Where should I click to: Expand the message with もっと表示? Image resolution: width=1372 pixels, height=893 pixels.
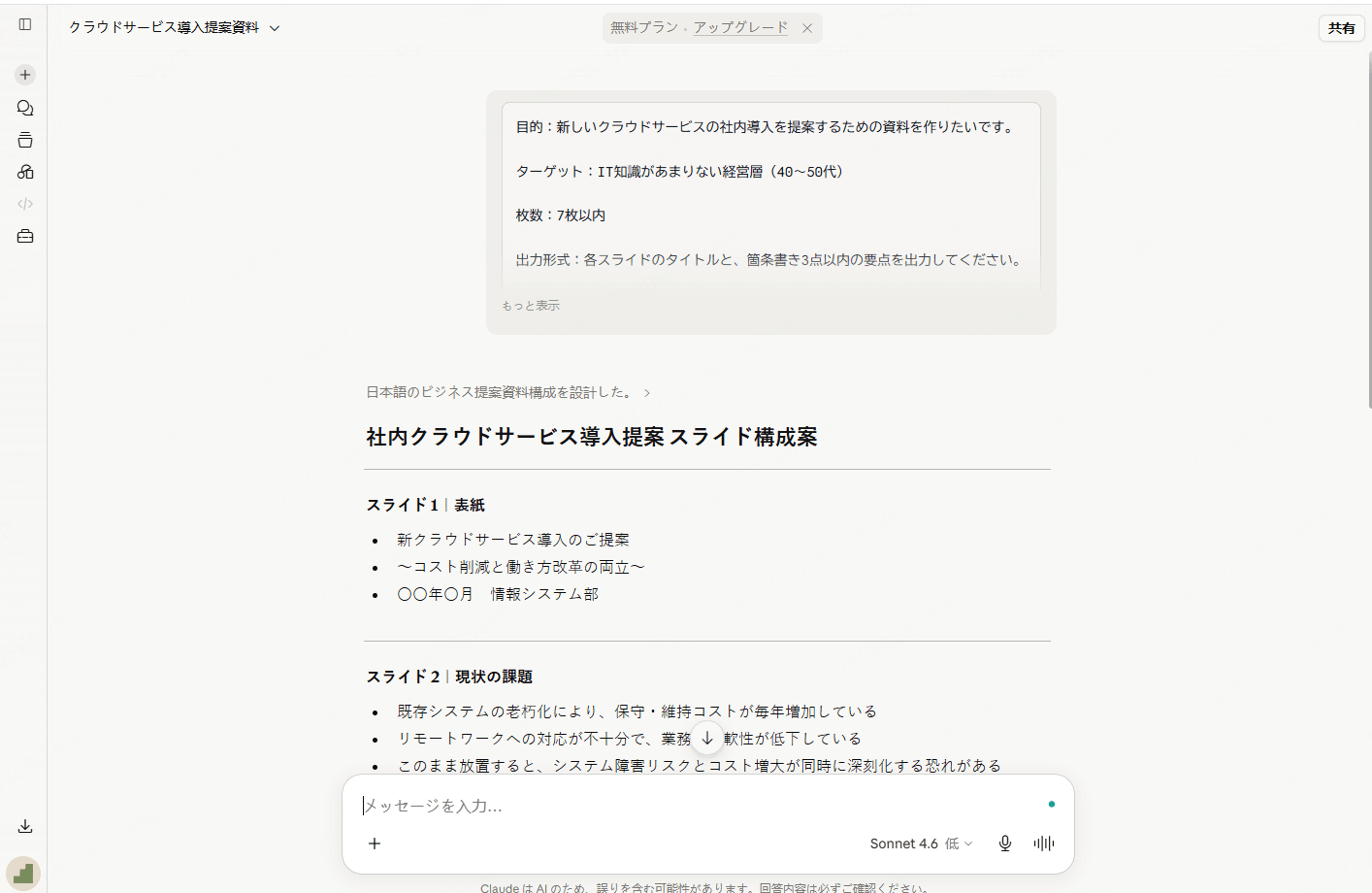pyautogui.click(x=531, y=306)
